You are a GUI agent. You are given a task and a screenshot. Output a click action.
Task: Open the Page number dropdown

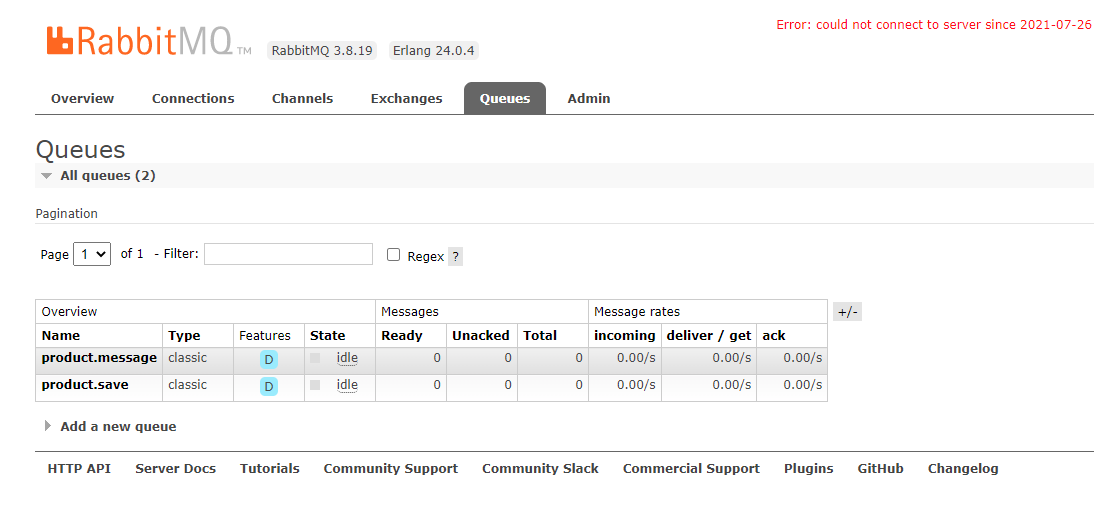pyautogui.click(x=92, y=254)
